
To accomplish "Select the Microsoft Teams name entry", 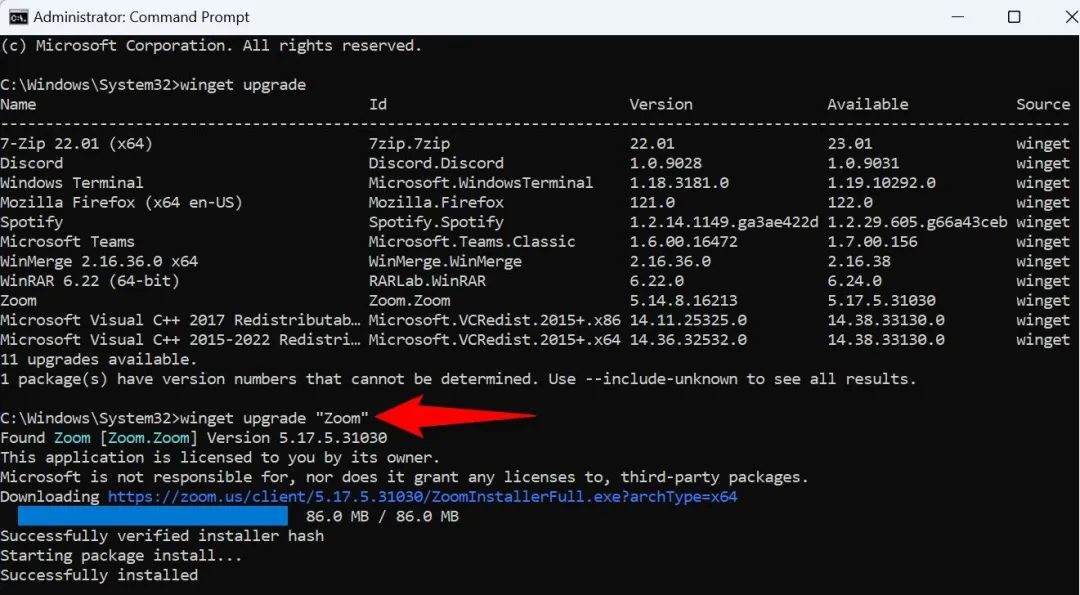I will point(68,242).
